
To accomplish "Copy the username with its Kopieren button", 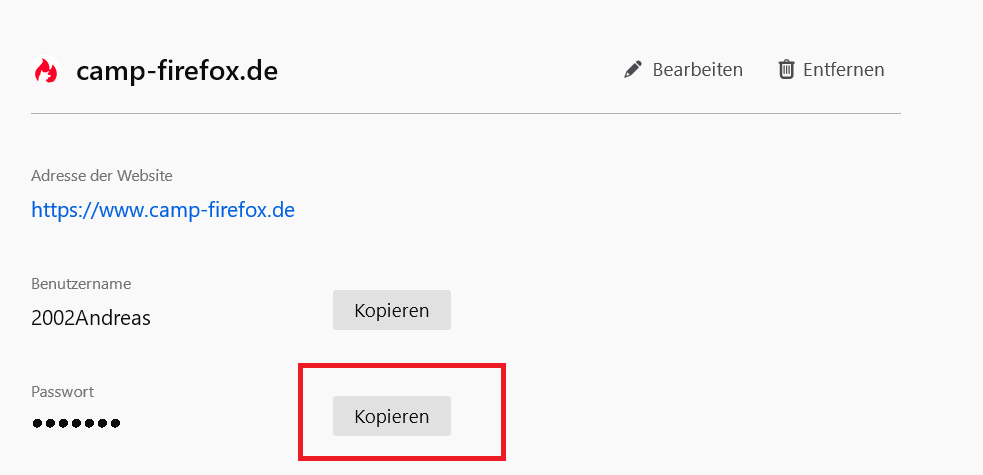I will point(392,310).
